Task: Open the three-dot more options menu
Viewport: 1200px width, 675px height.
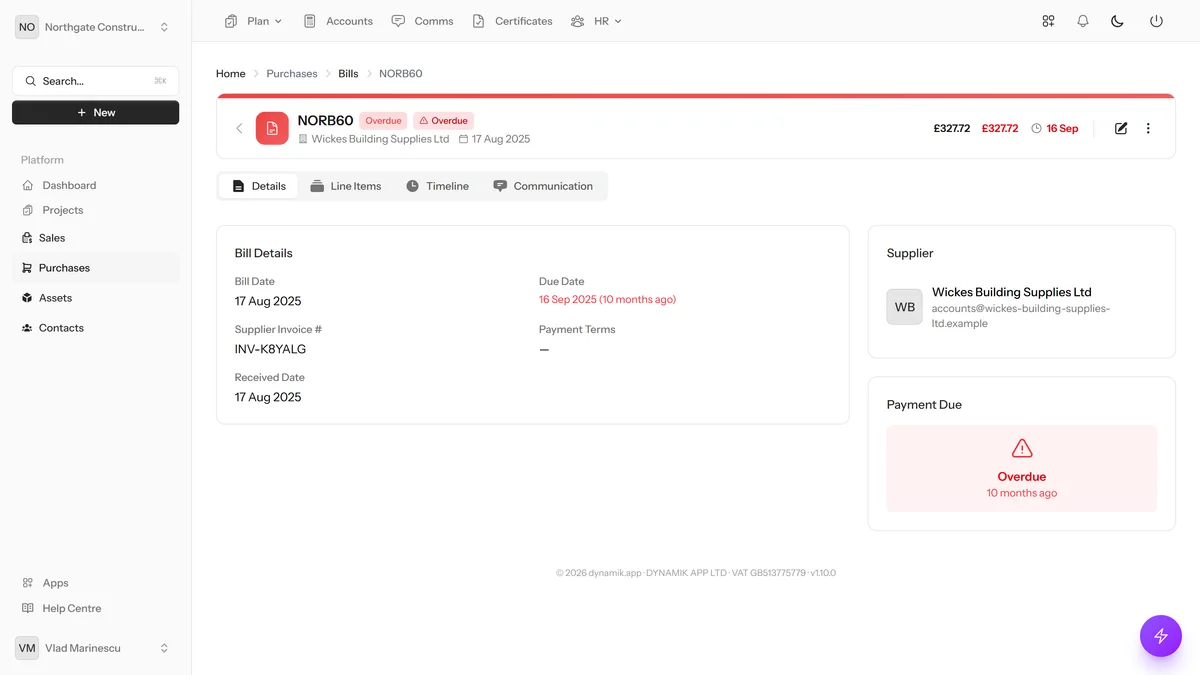Action: (x=1148, y=128)
